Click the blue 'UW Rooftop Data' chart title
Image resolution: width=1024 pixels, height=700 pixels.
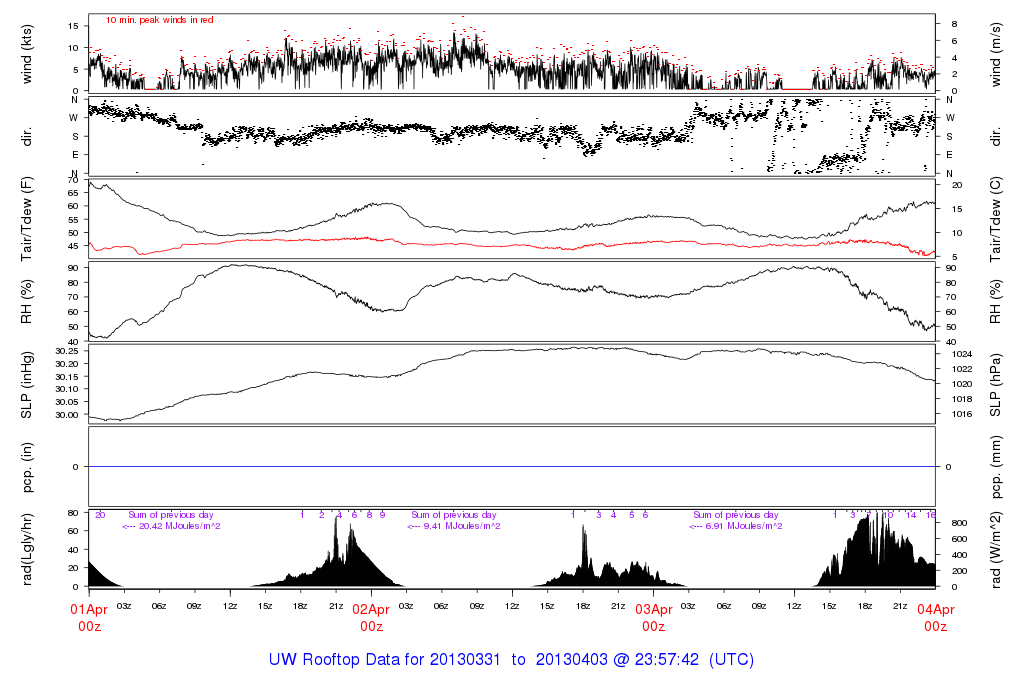[x=511, y=660]
